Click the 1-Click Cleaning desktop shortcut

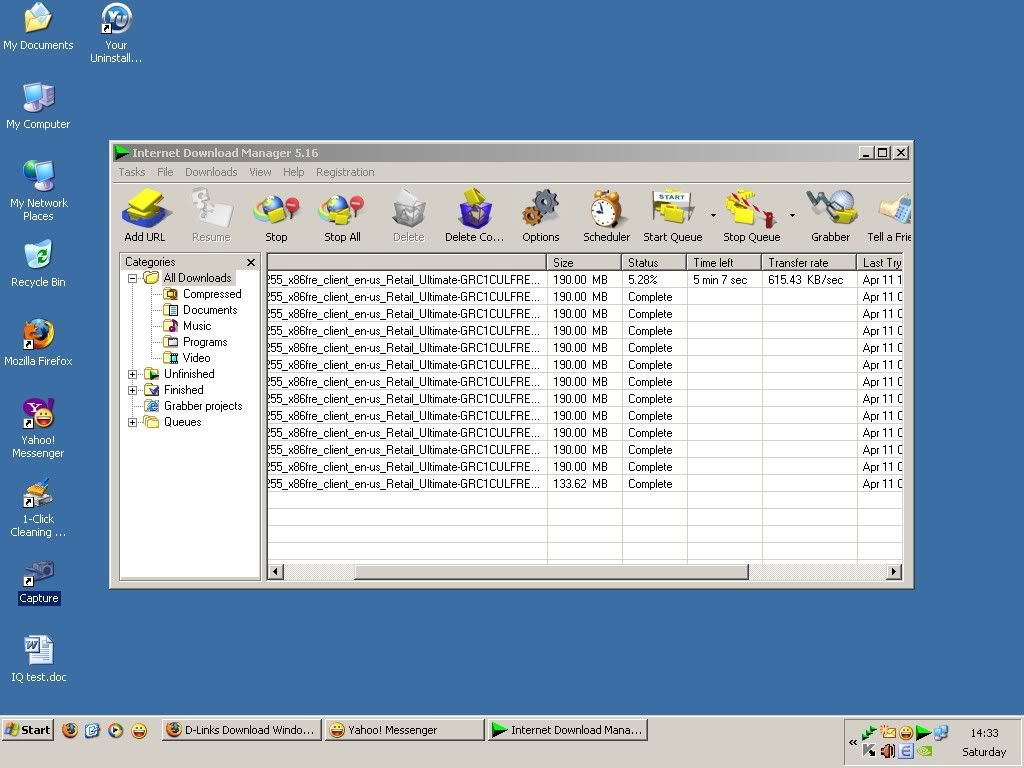tap(38, 507)
